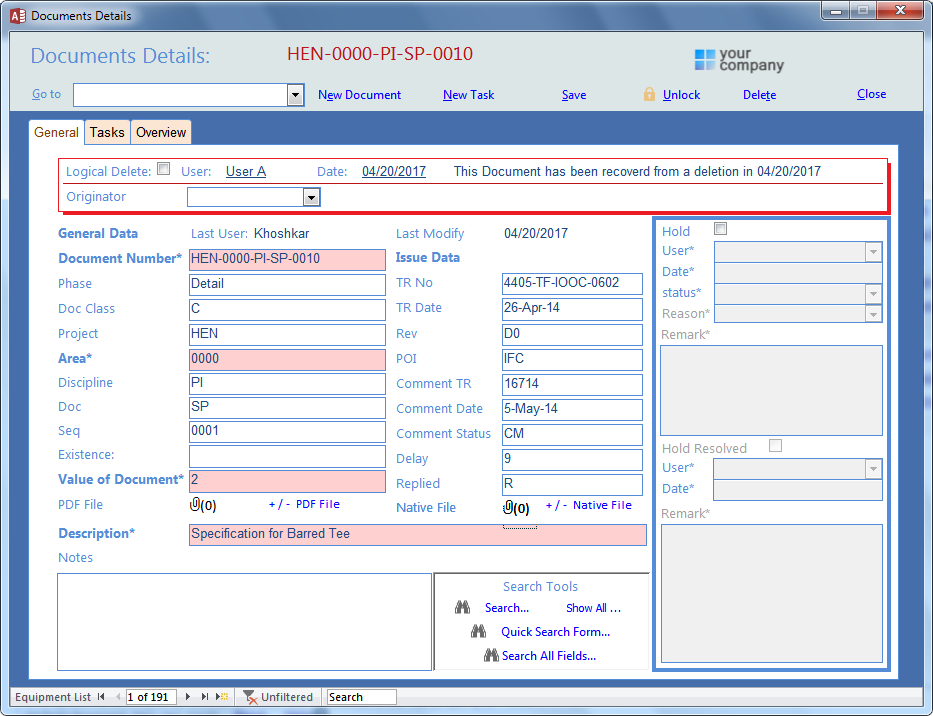The height and width of the screenshot is (716, 933).
Task: Click the Discipline field showing PI
Action: pyautogui.click(x=287, y=383)
